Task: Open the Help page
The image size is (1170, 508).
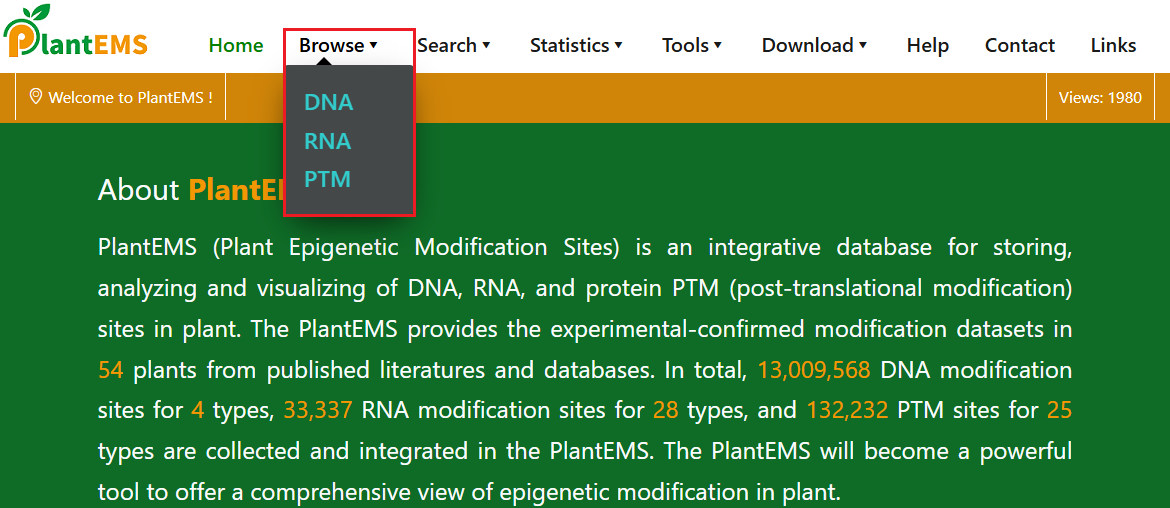Action: click(927, 46)
